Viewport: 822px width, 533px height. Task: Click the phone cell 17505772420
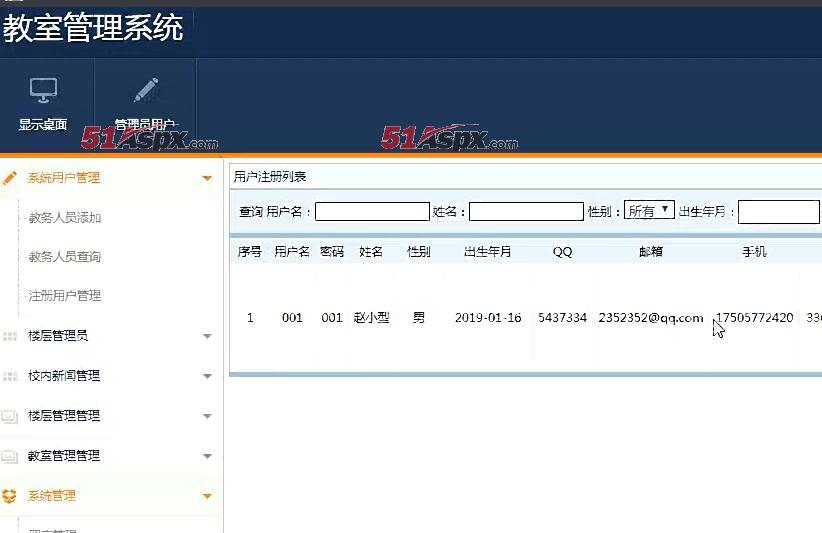754,318
